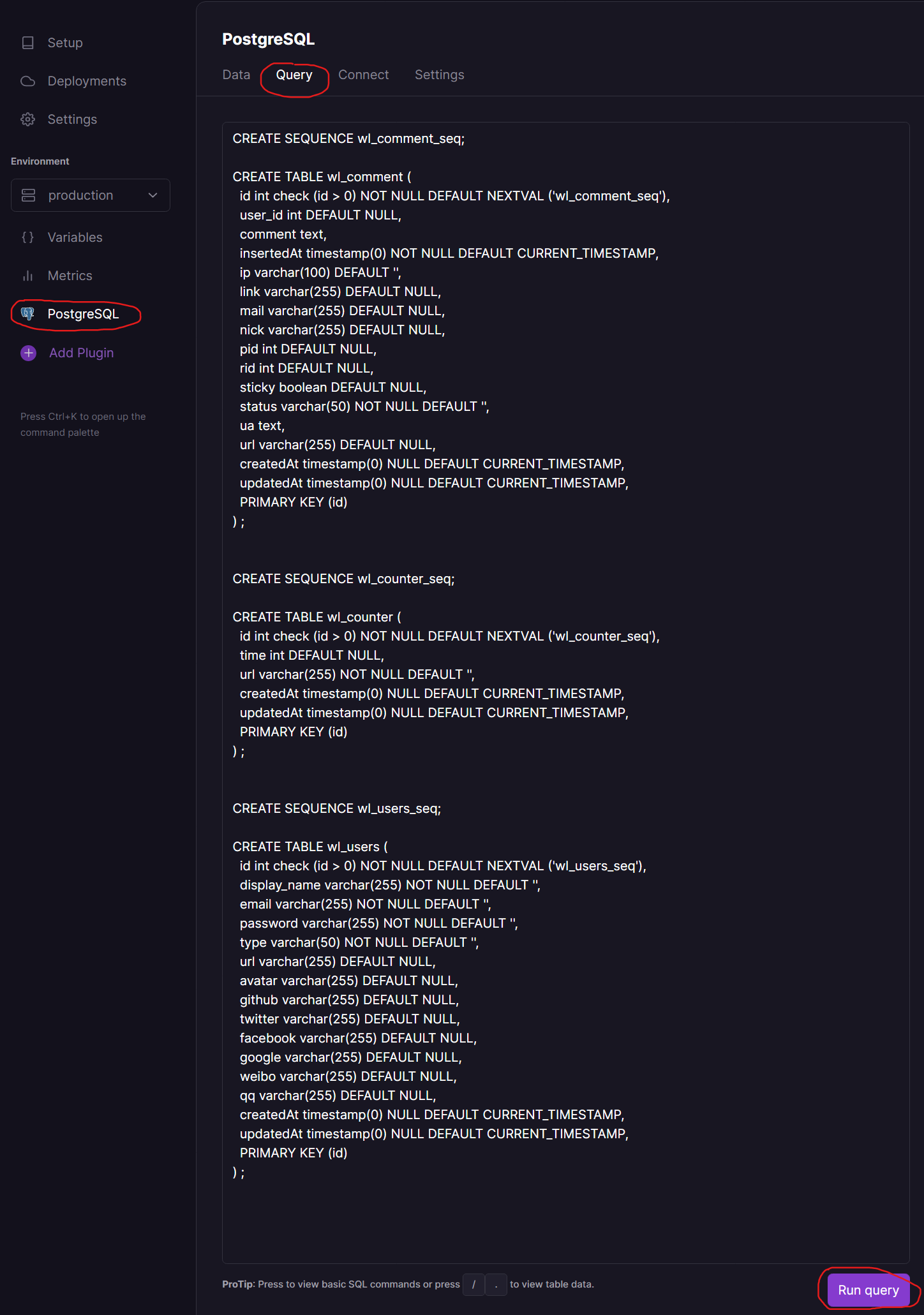Open the Add Plugin link
Image resolution: width=924 pixels, height=1315 pixels.
[81, 353]
